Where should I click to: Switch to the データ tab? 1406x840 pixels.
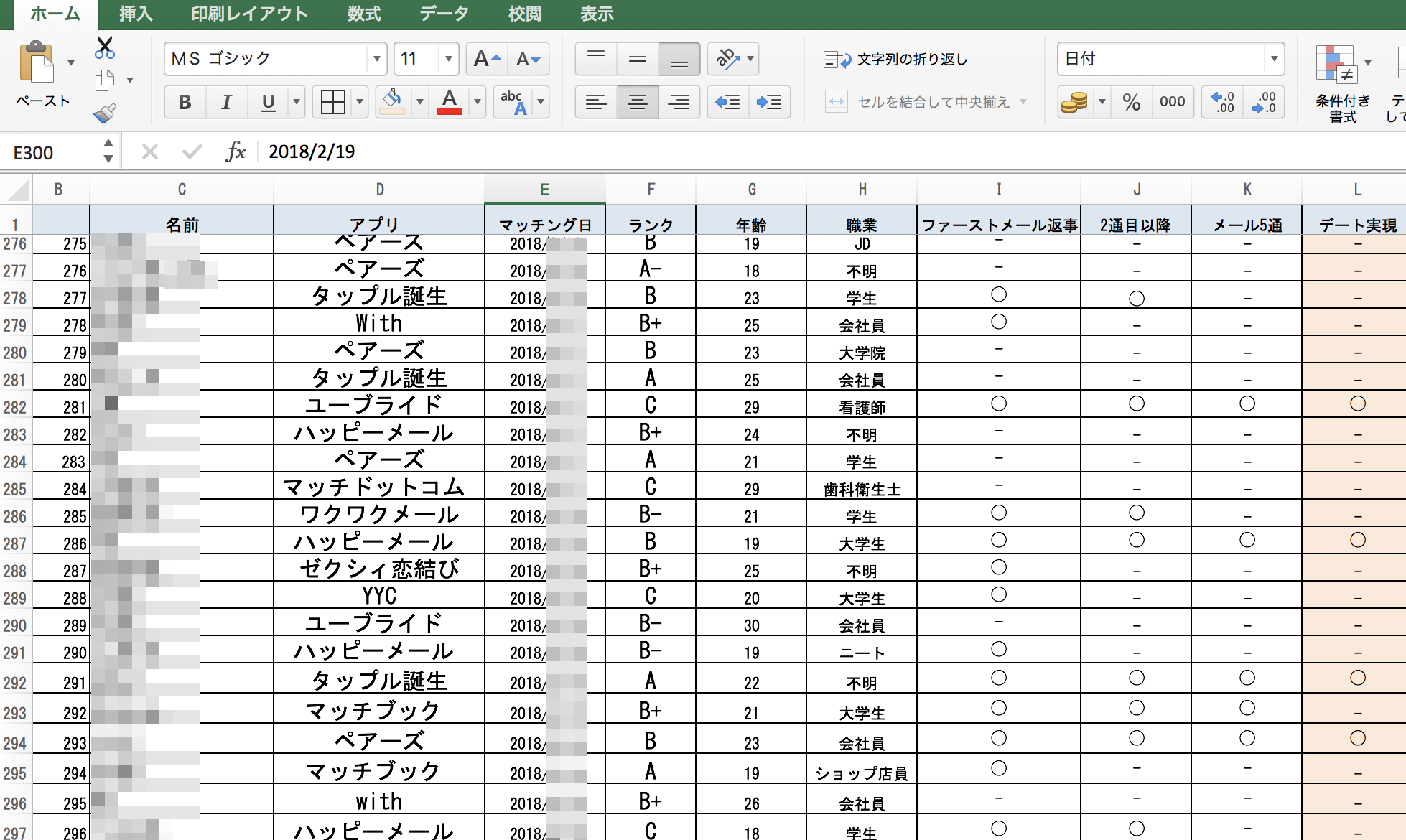tap(444, 14)
